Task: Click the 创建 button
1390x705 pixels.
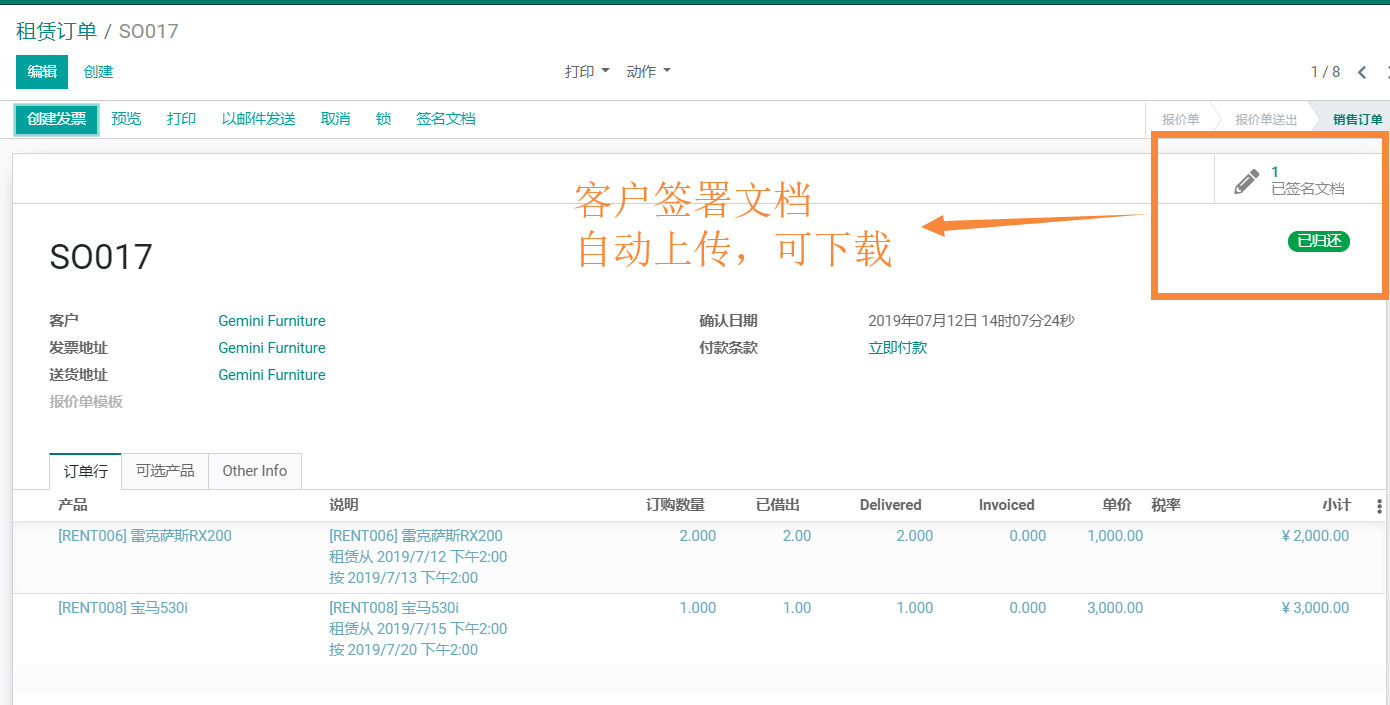Action: pos(98,72)
